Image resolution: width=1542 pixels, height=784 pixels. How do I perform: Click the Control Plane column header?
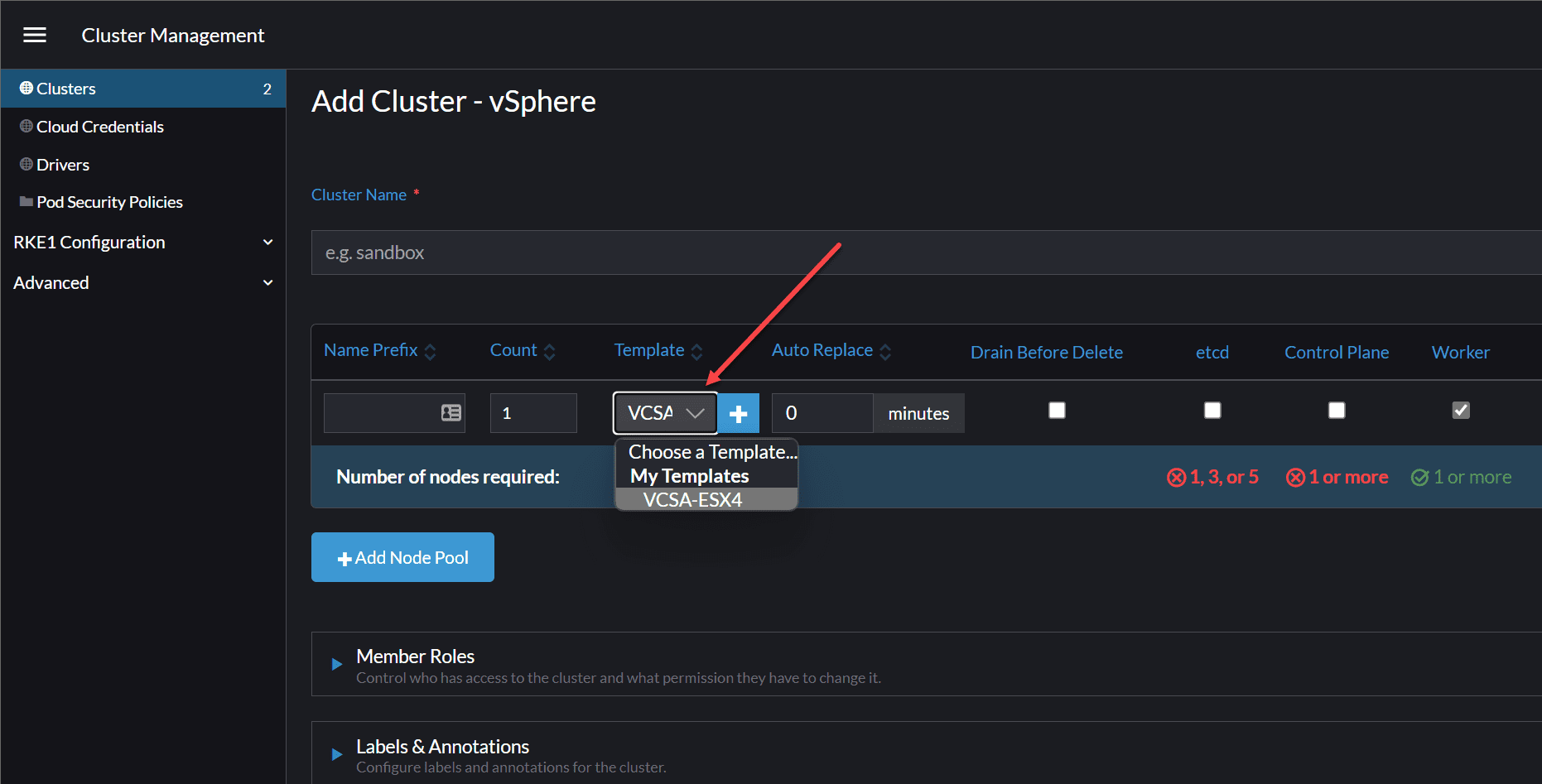1337,353
